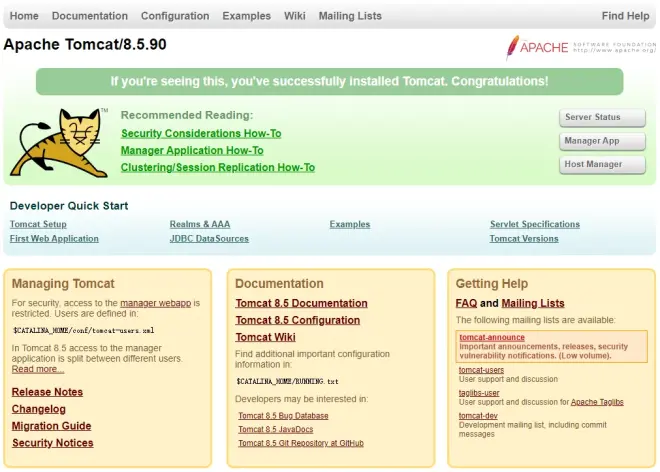Open Tomcat 8.5 Git Repository at GitHub
660x472 pixels.
point(301,443)
